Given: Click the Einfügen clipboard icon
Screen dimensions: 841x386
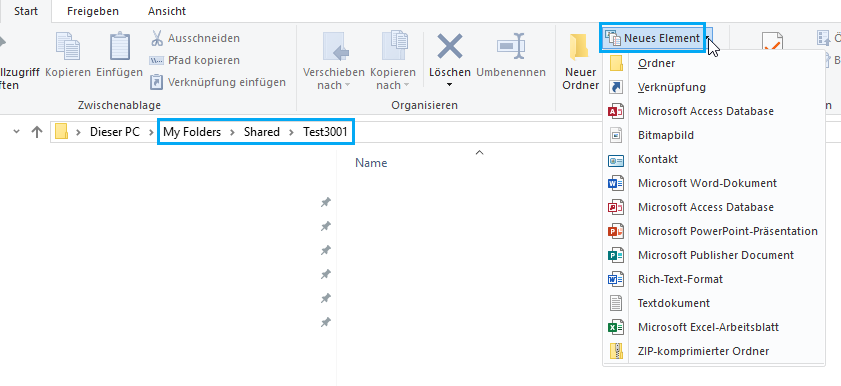Looking at the screenshot, I should (120, 47).
